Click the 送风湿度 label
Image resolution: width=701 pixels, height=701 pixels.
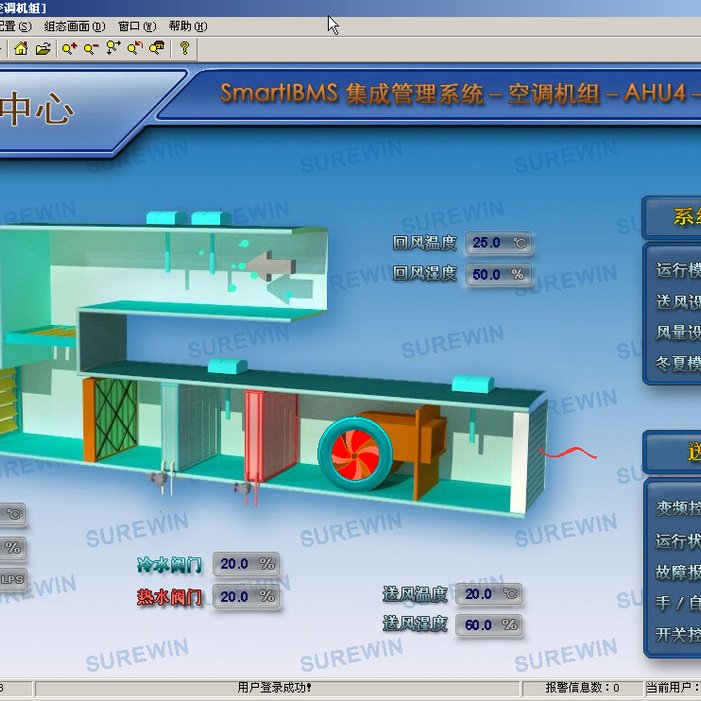(x=415, y=624)
